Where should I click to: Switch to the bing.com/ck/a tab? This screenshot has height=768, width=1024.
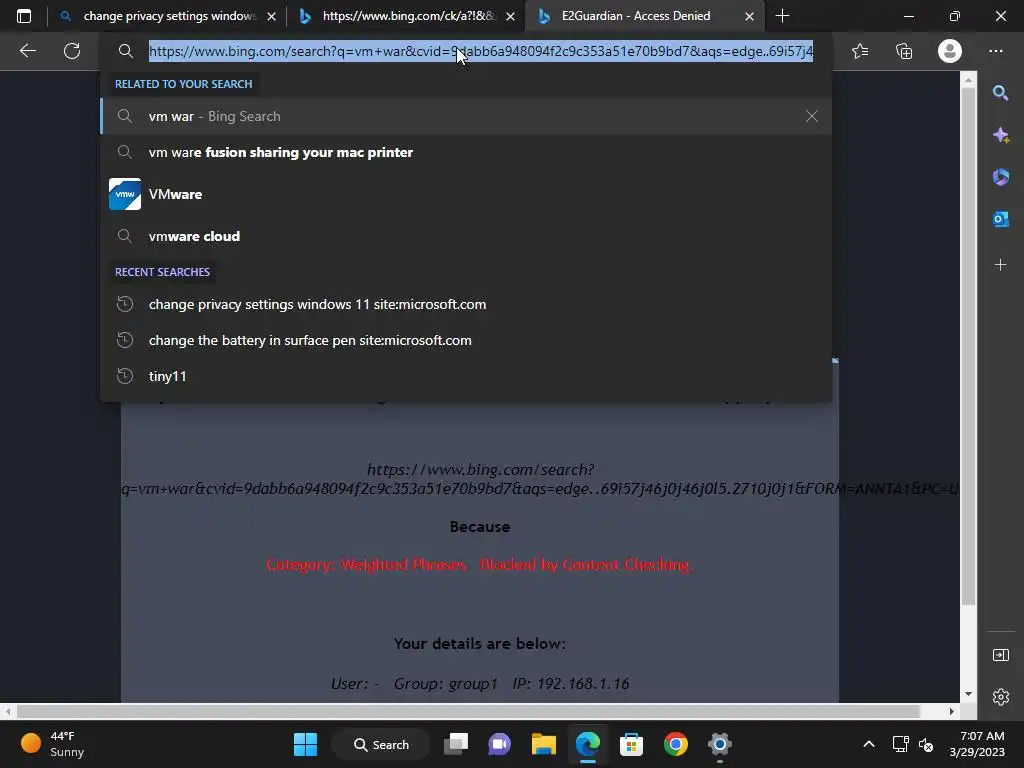coord(408,16)
